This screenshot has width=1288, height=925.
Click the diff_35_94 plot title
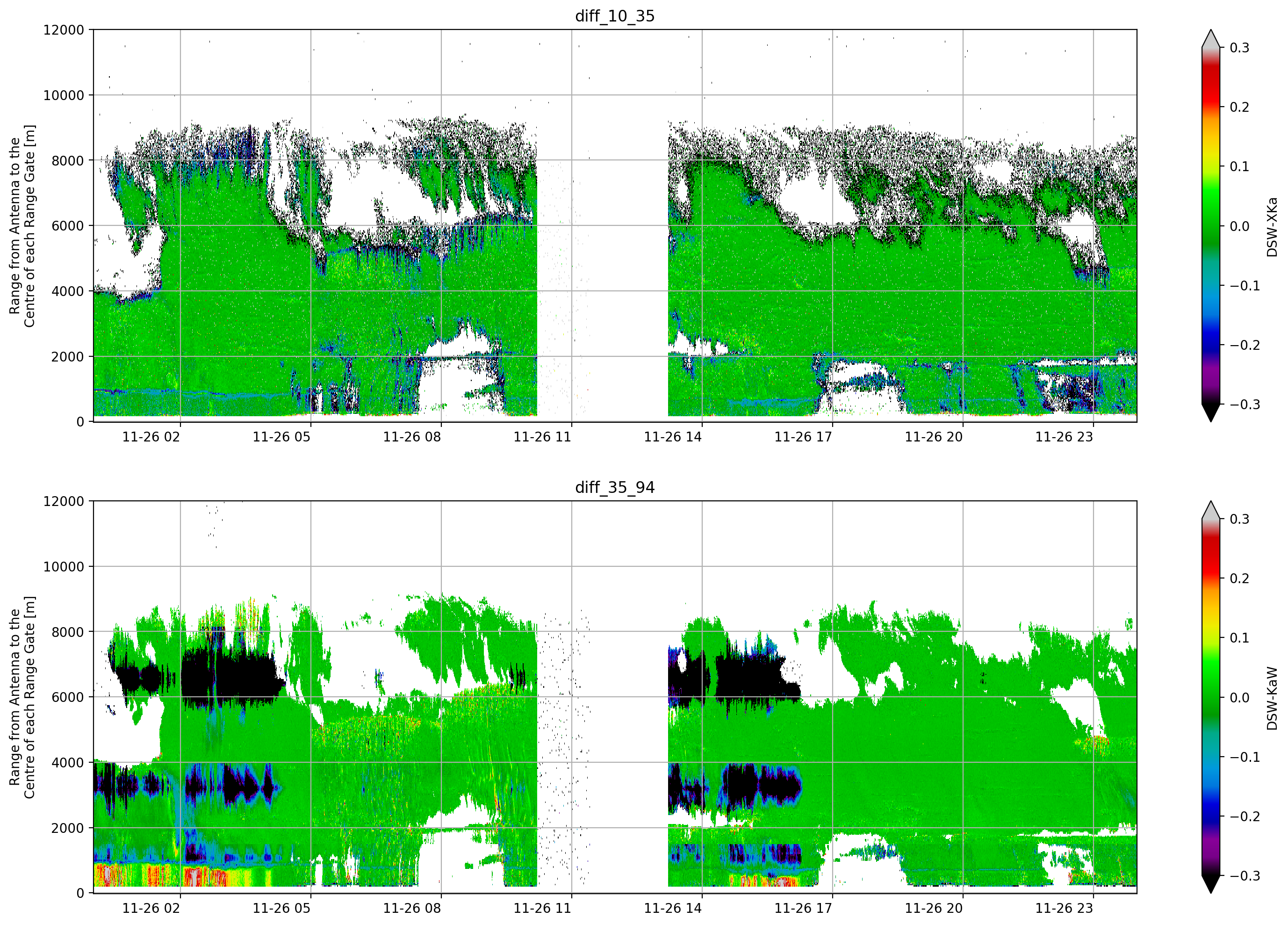click(x=615, y=487)
